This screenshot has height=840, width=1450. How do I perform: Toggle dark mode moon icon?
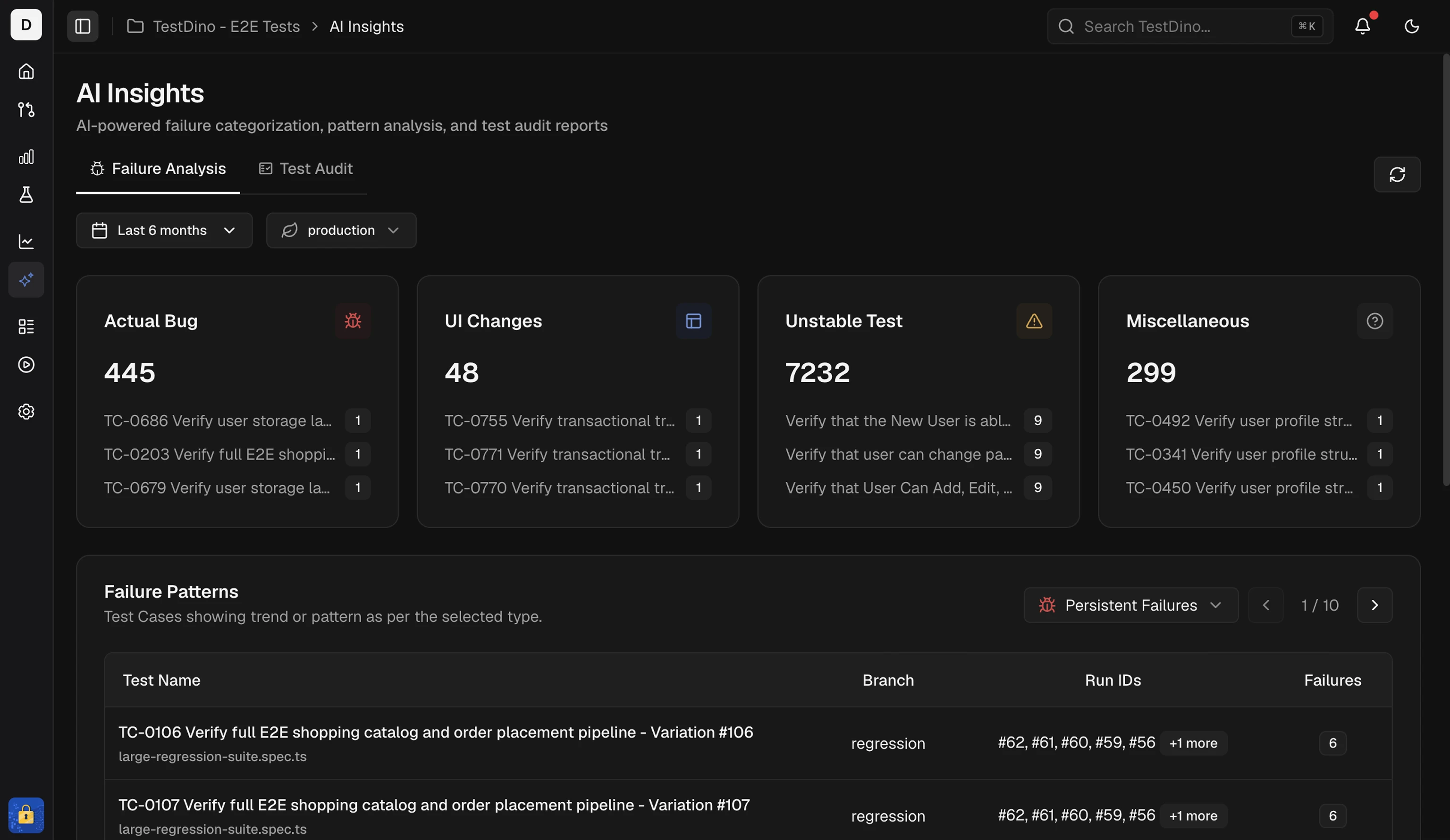coord(1411,26)
